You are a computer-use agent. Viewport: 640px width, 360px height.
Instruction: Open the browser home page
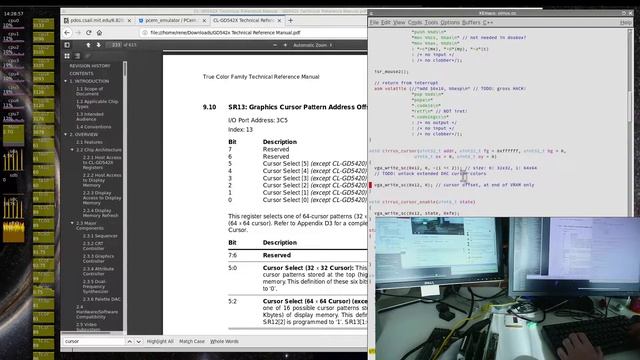tap(99, 33)
